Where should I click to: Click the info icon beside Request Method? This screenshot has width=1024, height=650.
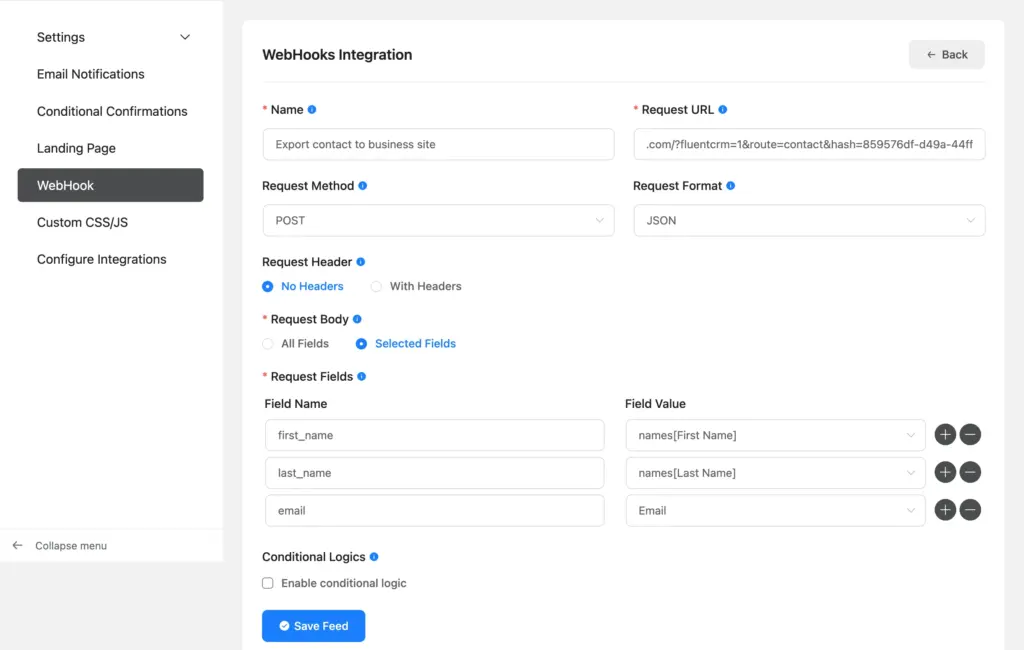coord(362,186)
